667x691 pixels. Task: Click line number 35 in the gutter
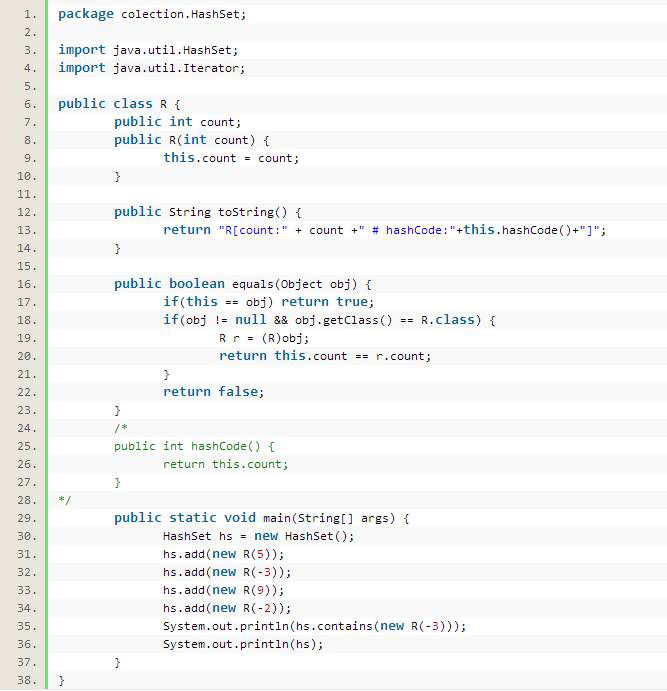coord(27,626)
